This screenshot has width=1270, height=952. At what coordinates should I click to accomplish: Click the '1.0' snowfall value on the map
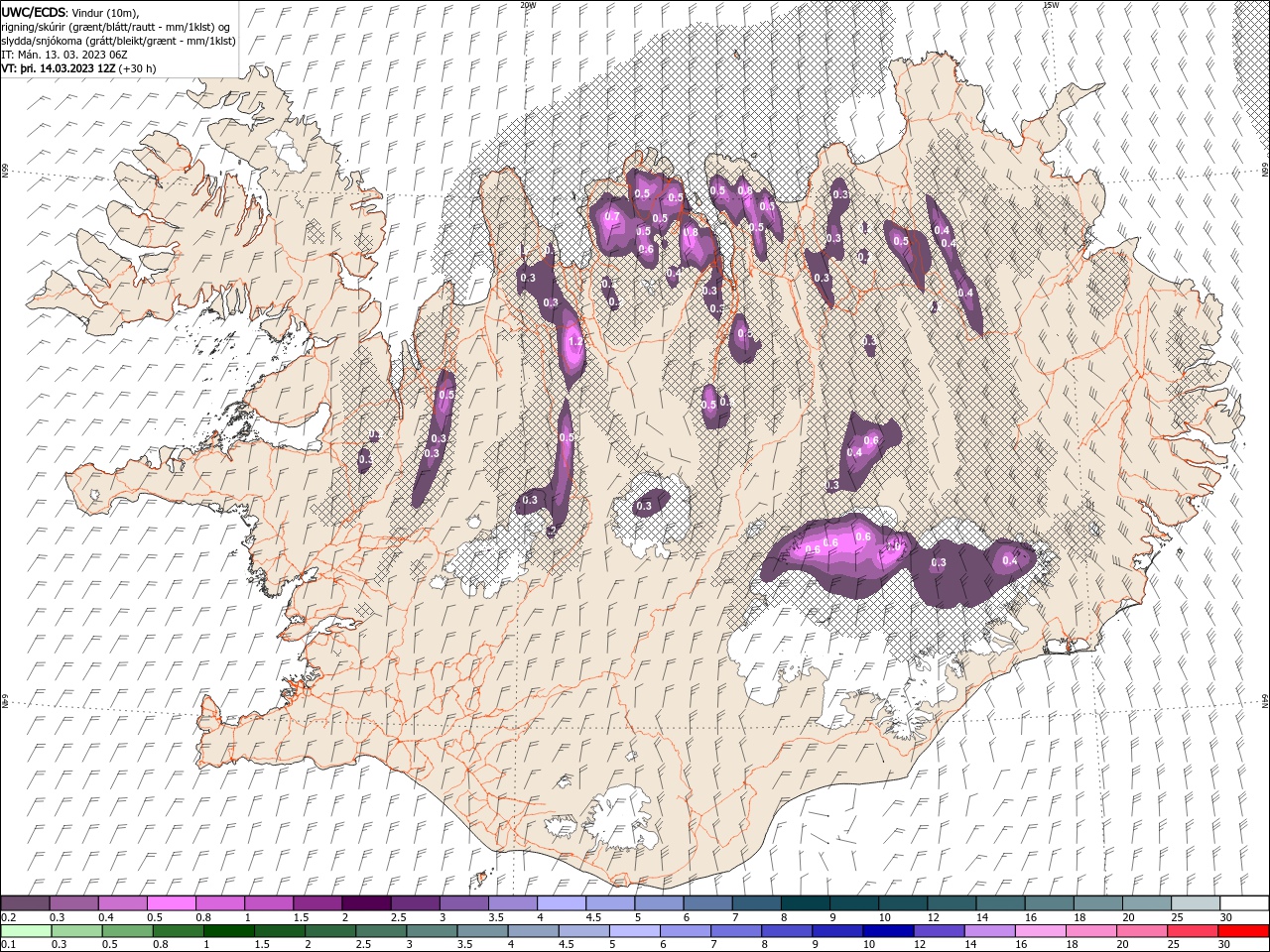895,546
